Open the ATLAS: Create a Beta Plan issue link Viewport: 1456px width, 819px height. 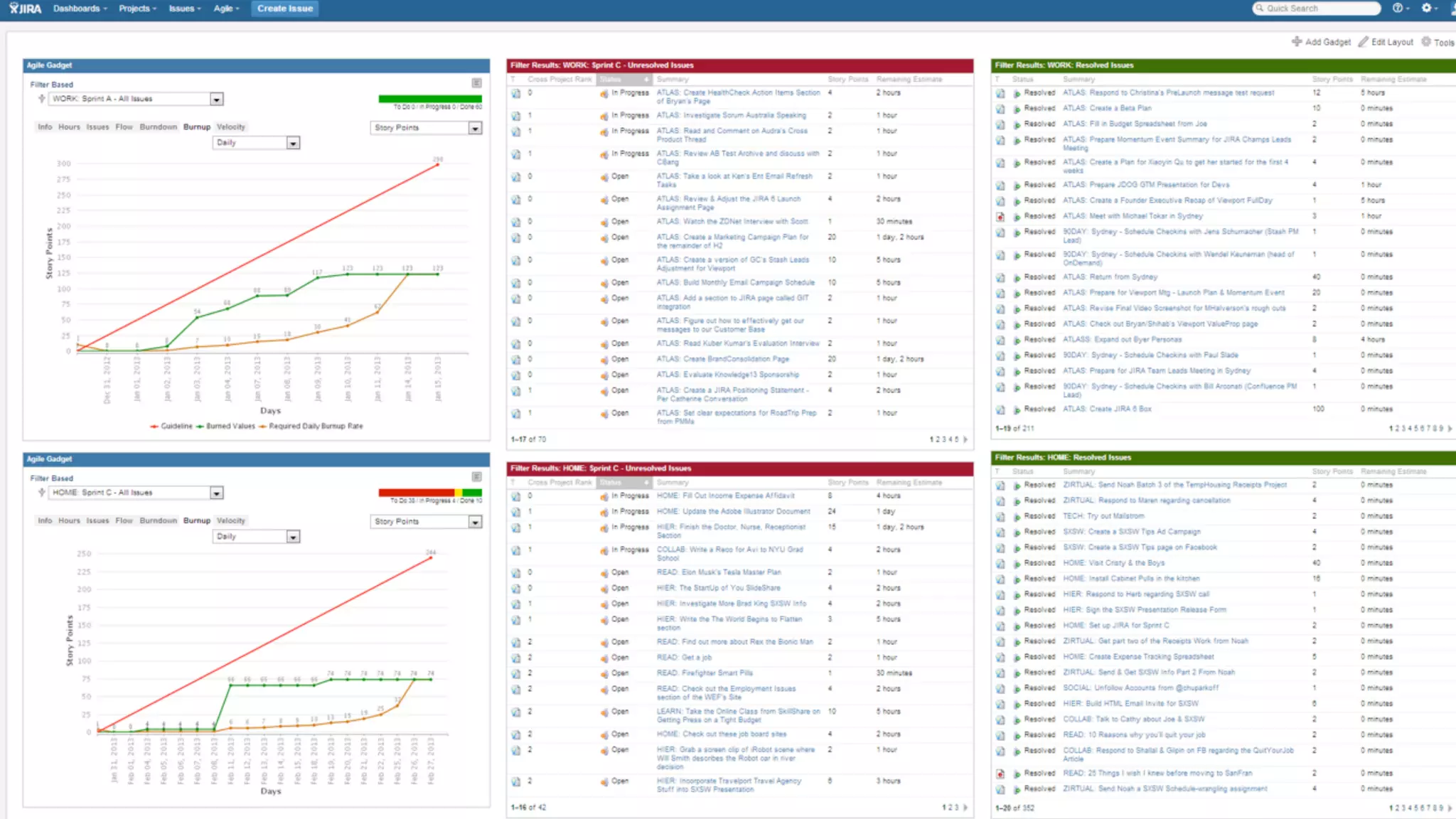[1106, 108]
